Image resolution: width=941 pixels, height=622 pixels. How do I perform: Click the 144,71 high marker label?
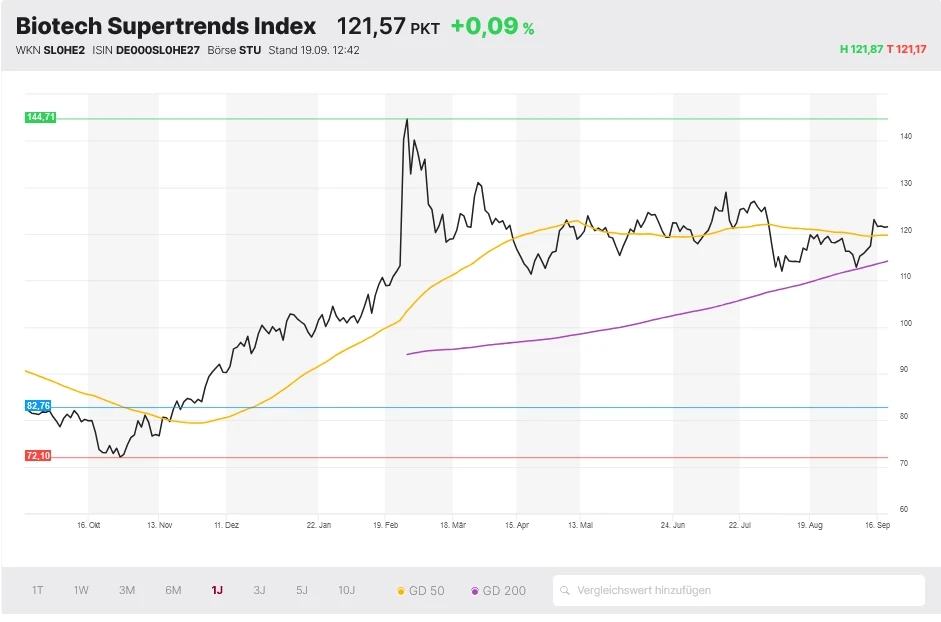(x=41, y=117)
